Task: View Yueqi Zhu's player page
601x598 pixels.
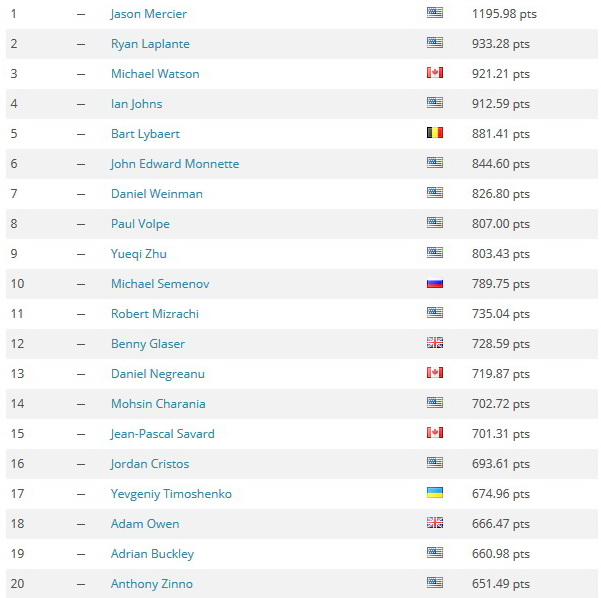Action: [x=139, y=254]
